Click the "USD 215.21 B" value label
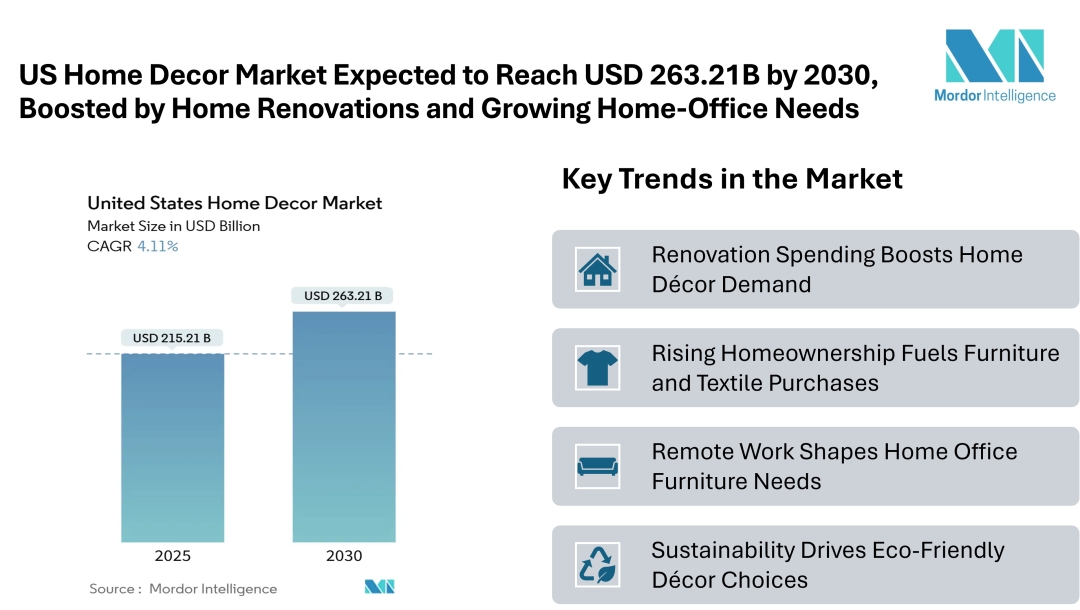The width and height of the screenshot is (1080, 610). click(172, 337)
